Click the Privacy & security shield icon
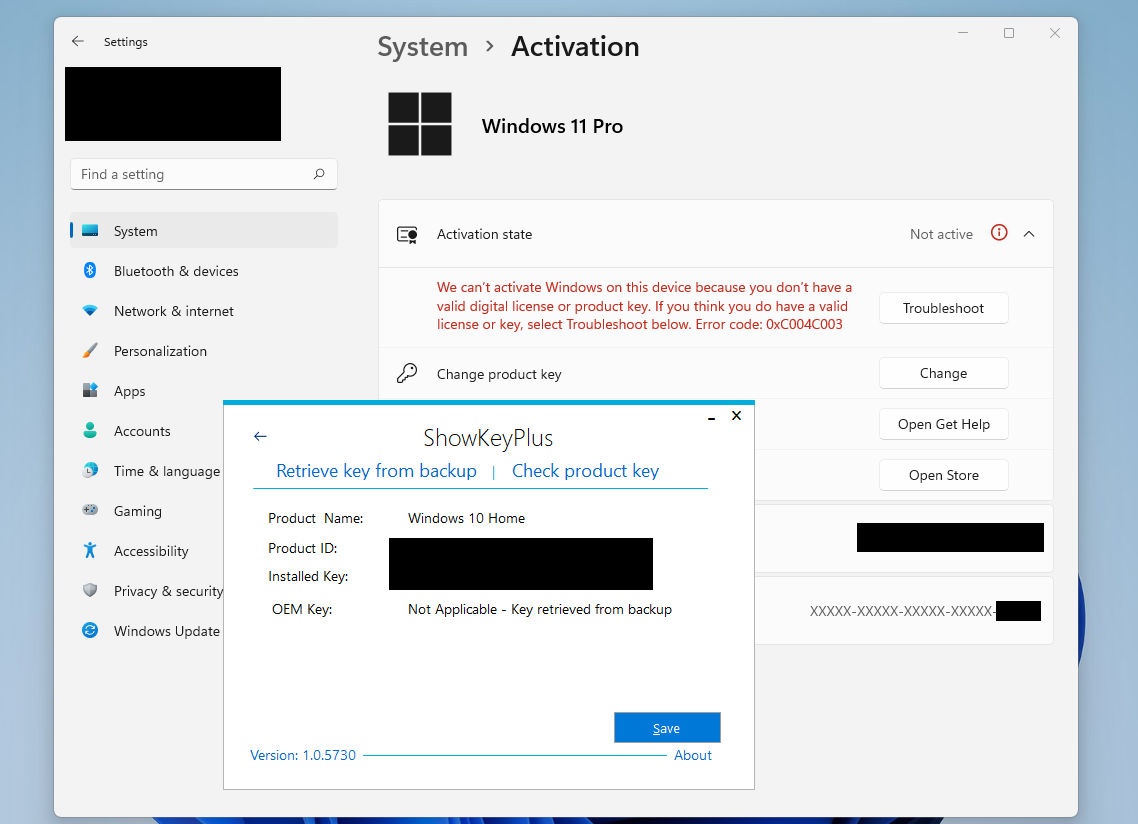 (90, 590)
